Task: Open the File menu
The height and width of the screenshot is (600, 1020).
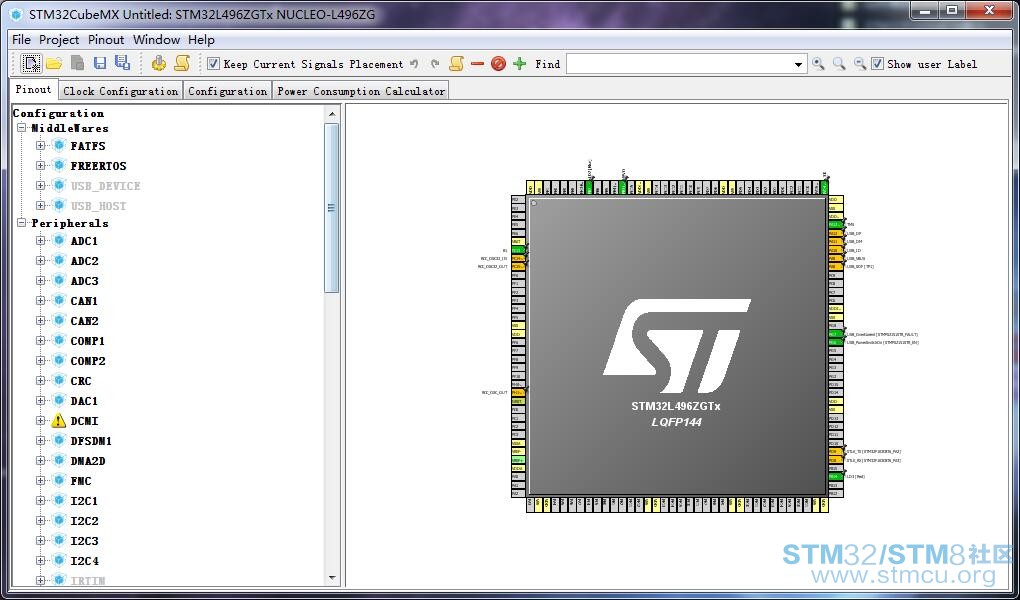Action: click(21, 40)
